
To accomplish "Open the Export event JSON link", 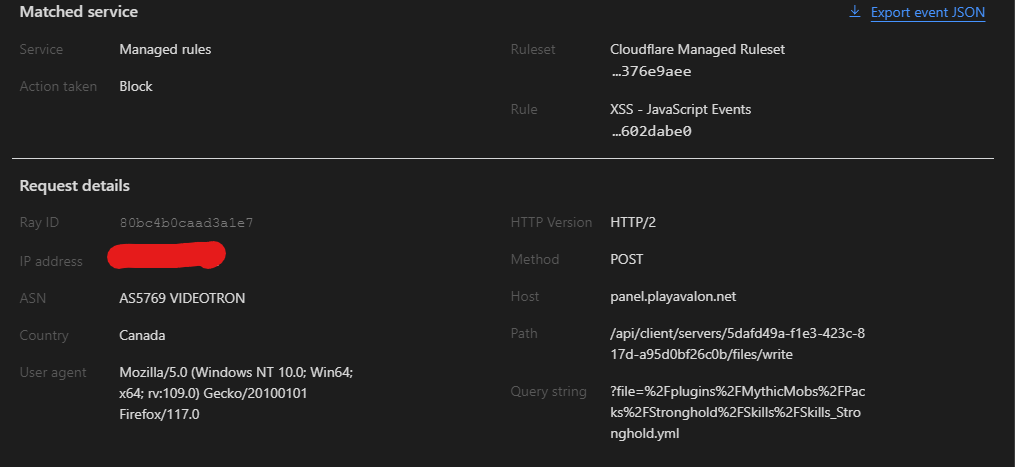I will click(928, 13).
